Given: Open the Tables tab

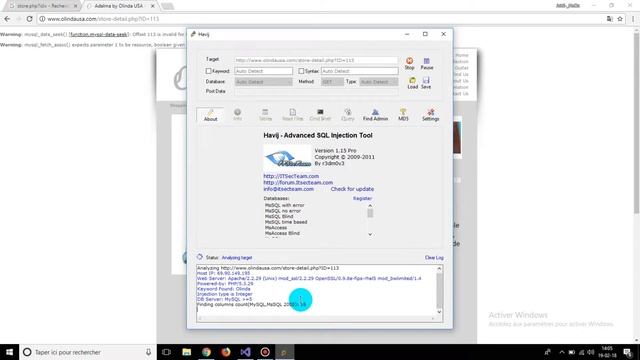Looking at the screenshot, I should pyautogui.click(x=265, y=115).
